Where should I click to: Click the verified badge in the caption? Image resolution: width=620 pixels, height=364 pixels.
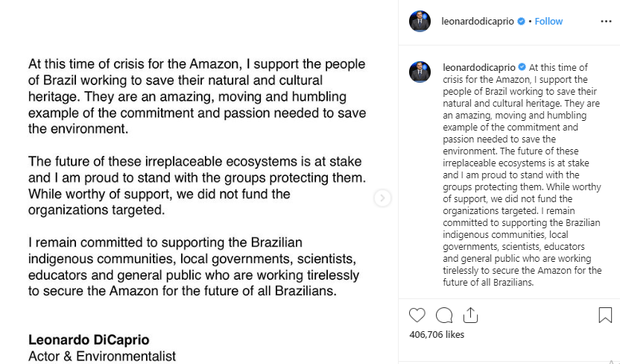522,67
